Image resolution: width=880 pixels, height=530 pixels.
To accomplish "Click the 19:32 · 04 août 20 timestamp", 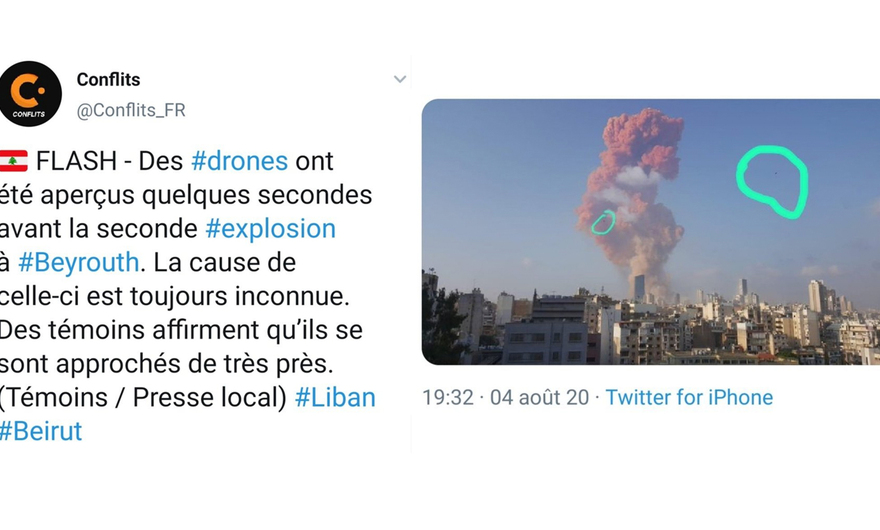I will 506,398.
